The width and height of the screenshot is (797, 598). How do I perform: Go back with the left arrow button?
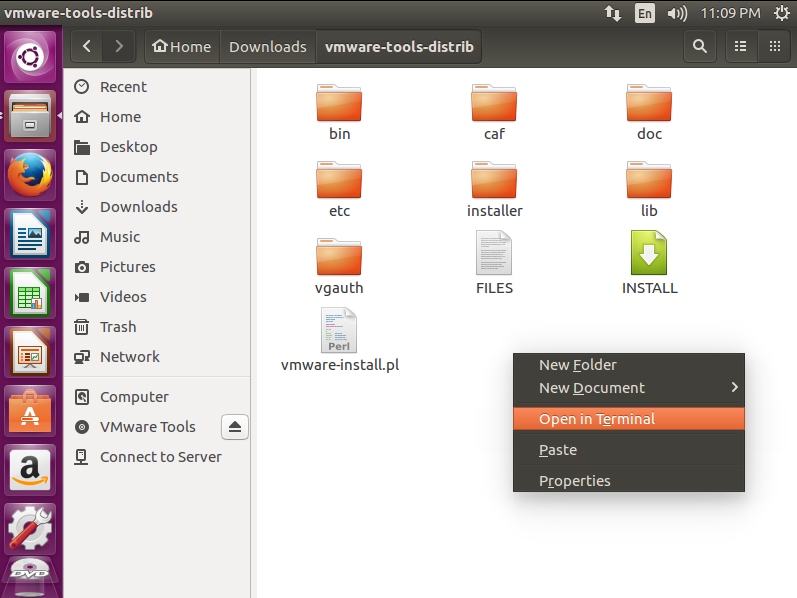click(87, 46)
